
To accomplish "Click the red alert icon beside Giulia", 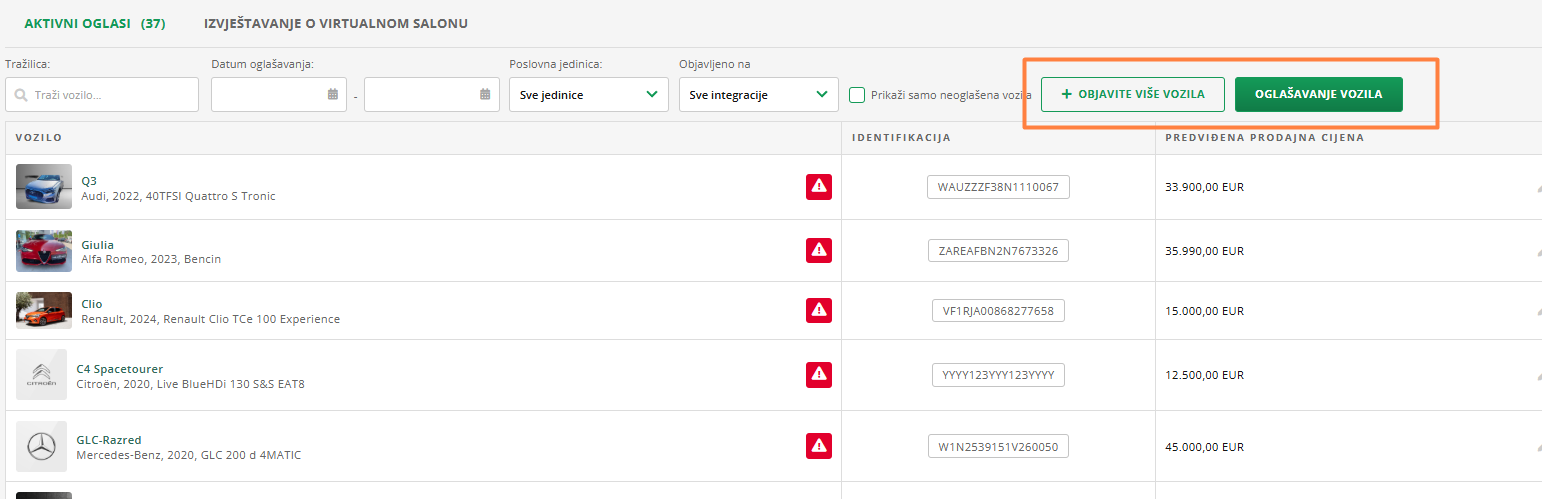I will click(x=819, y=250).
